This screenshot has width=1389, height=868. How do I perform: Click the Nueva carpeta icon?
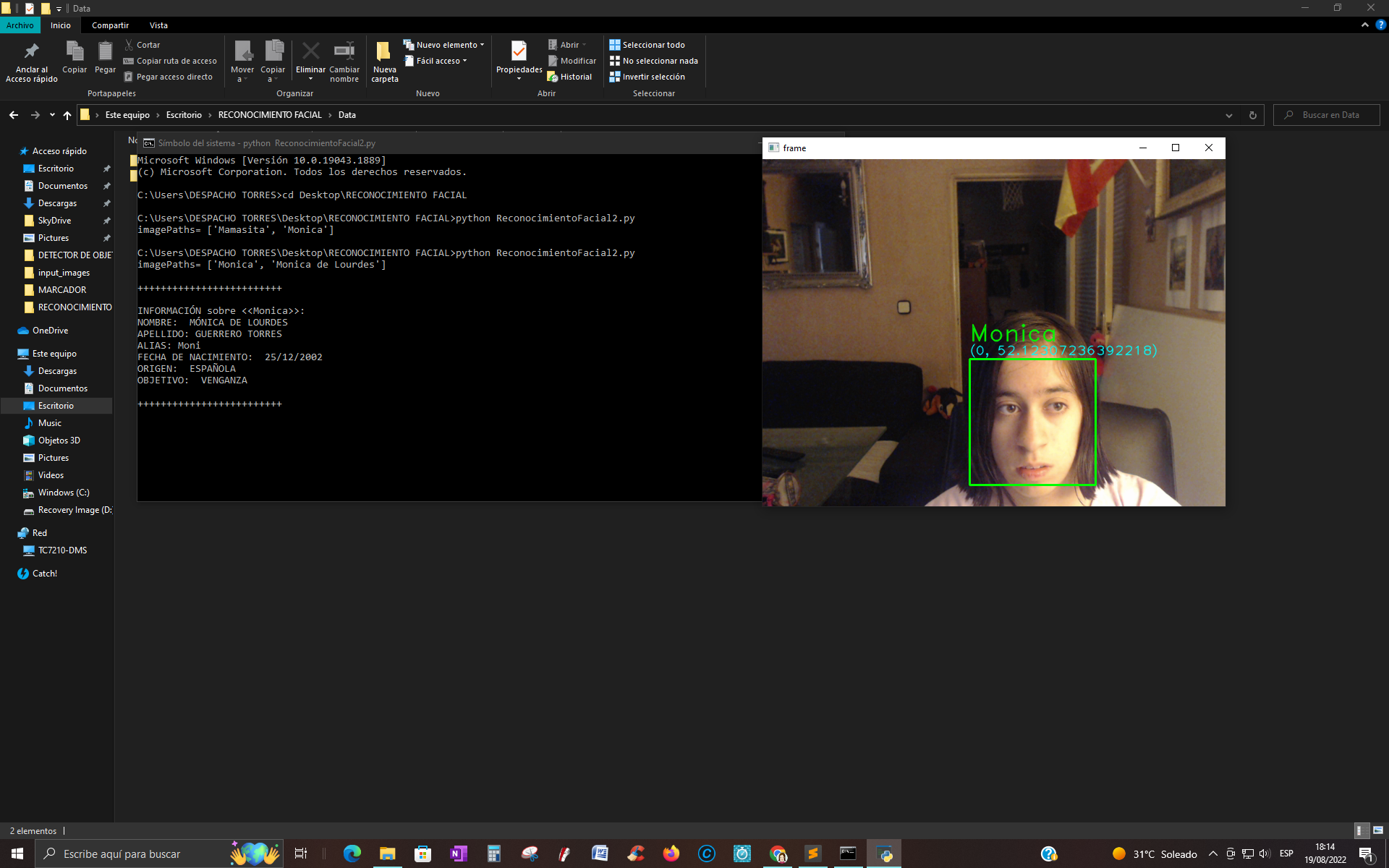pyautogui.click(x=384, y=51)
